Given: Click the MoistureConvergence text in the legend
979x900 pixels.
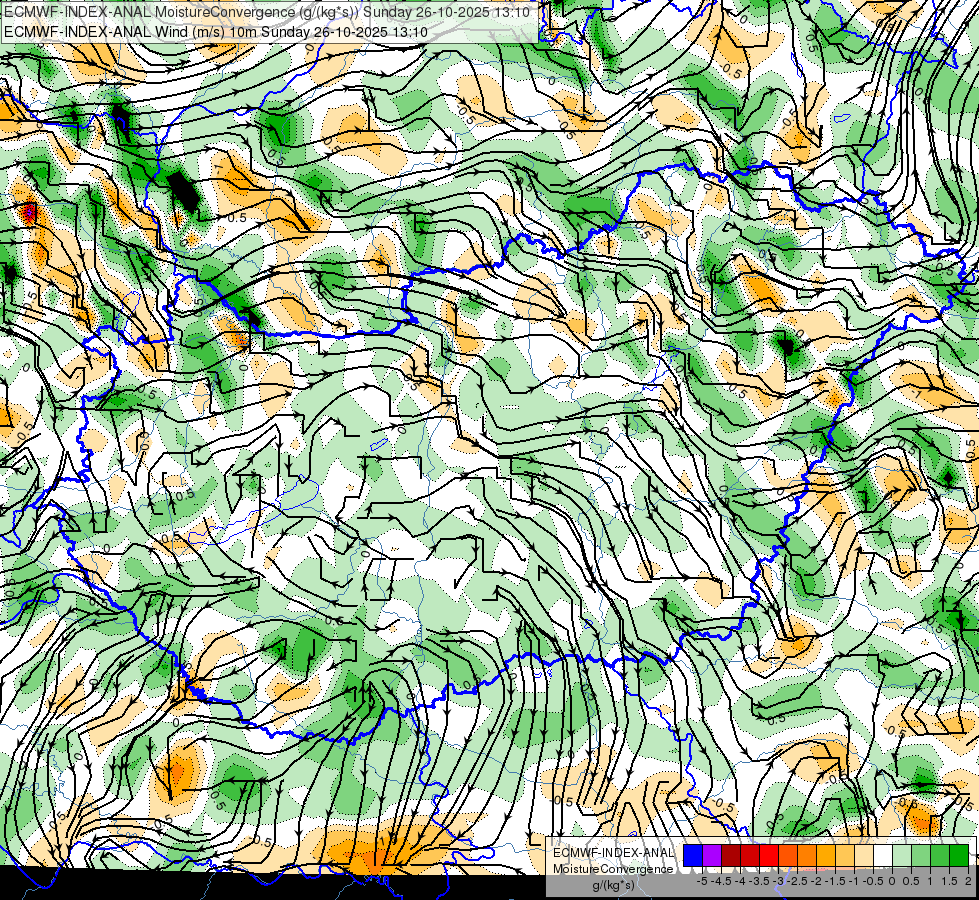Looking at the screenshot, I should pyautogui.click(x=613, y=869).
